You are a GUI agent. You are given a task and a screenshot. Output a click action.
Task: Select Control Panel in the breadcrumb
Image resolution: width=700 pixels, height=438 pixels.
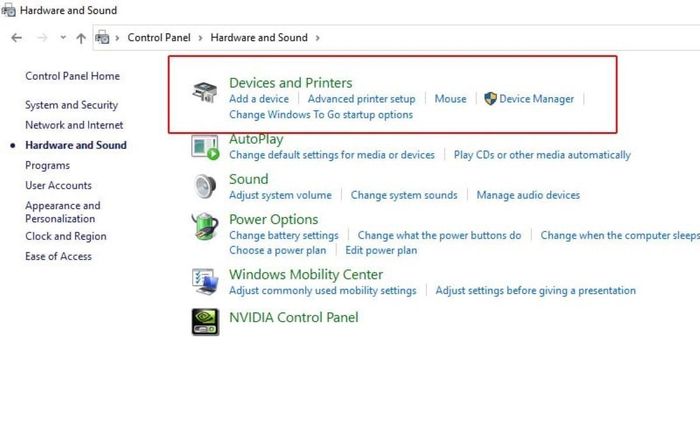click(x=159, y=38)
